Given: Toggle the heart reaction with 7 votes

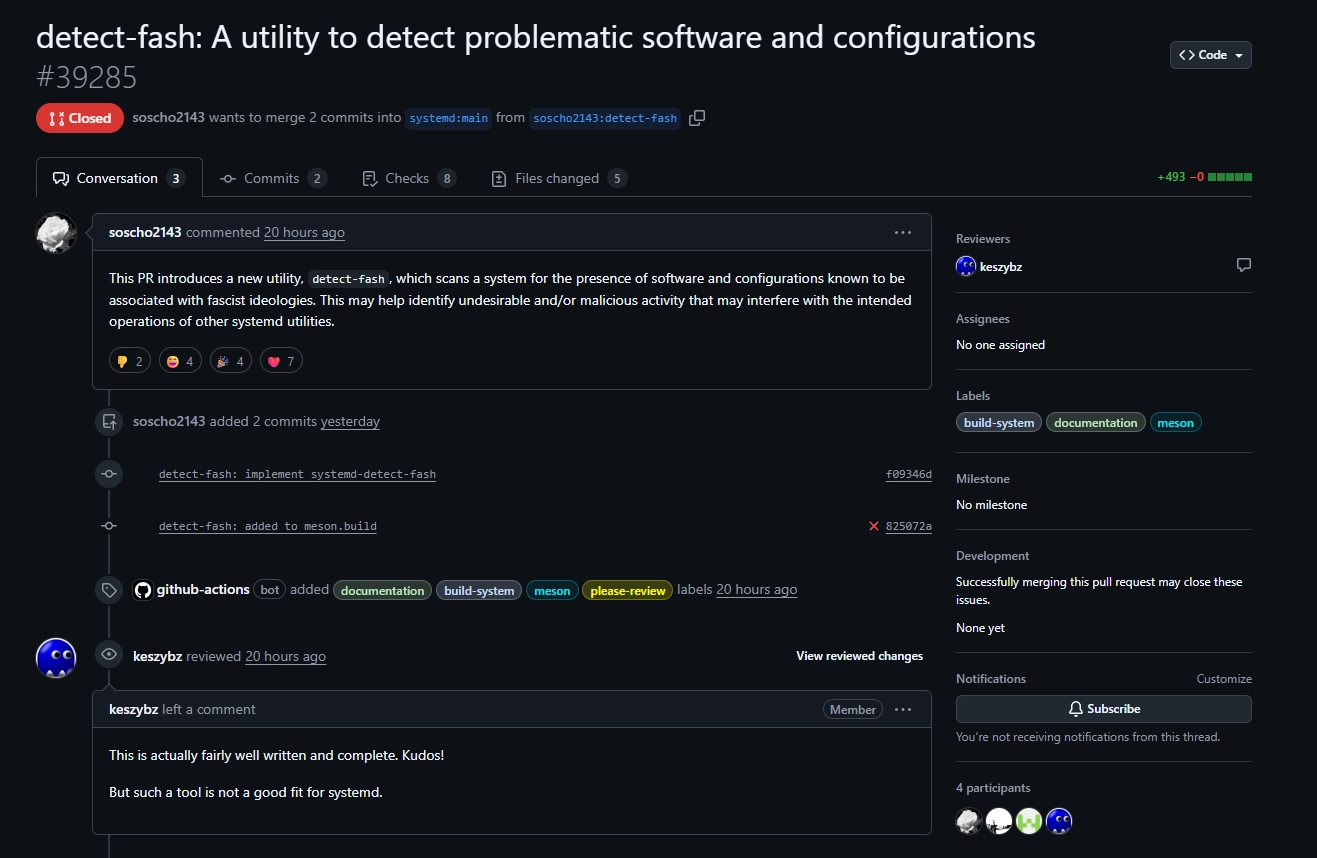Looking at the screenshot, I should (x=281, y=361).
